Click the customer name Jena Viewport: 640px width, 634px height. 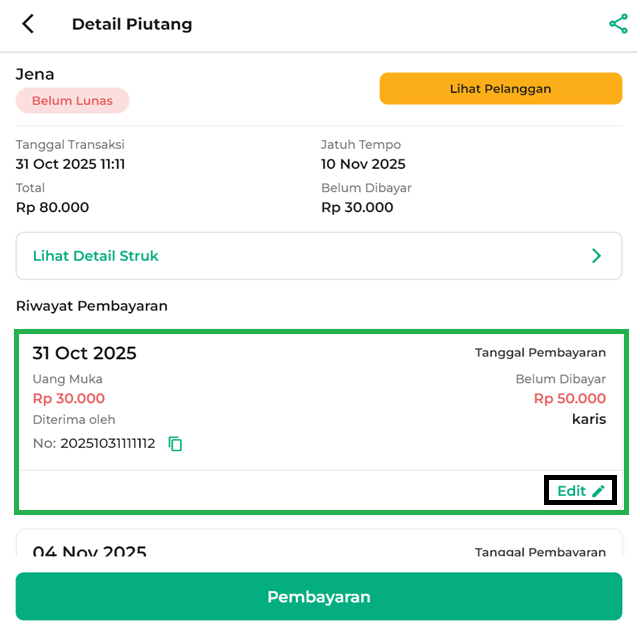pos(35,74)
